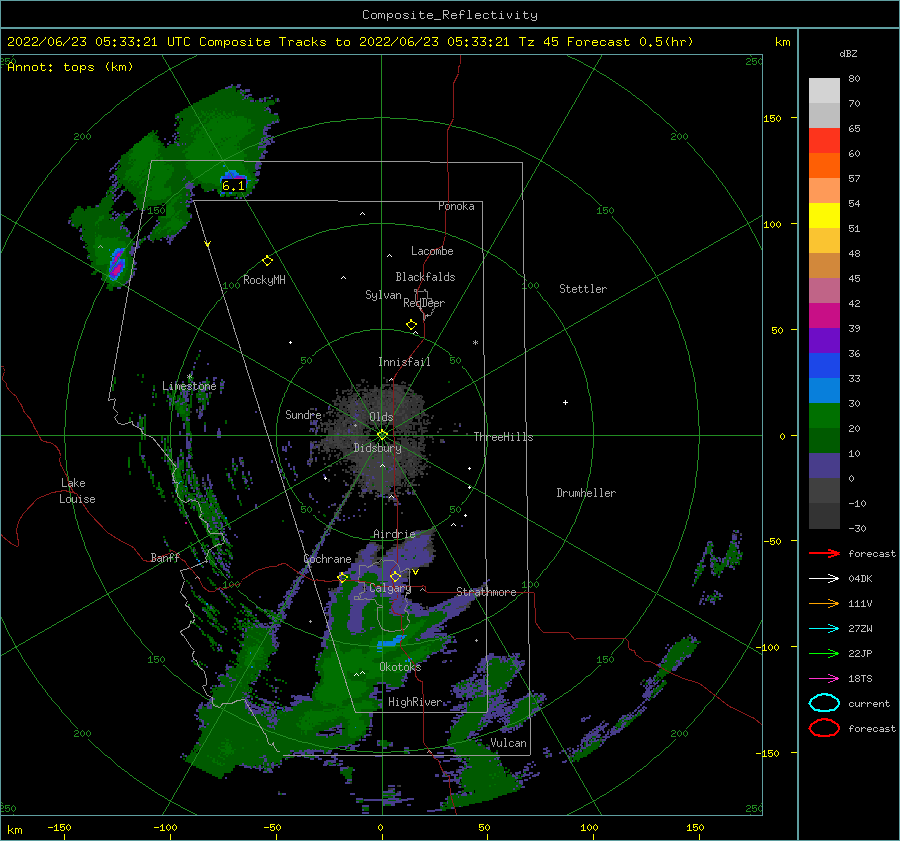Screen dimensions: 900x841
Task: Click the Composite_Reflectivity title text
Action: [x=450, y=15]
